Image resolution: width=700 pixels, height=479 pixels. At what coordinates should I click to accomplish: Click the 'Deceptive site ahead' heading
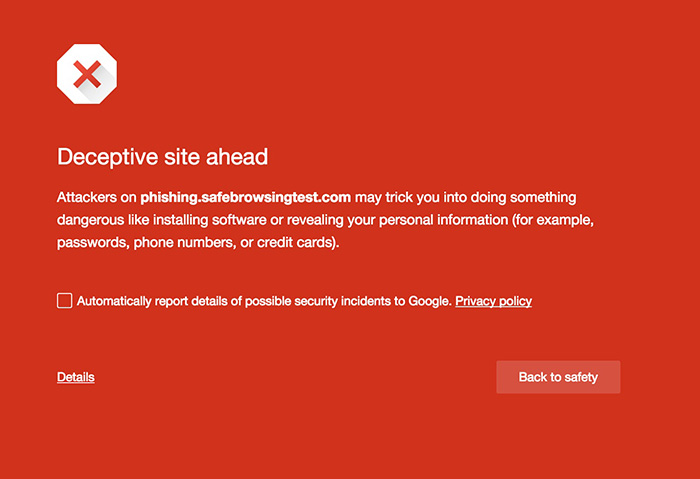(163, 157)
